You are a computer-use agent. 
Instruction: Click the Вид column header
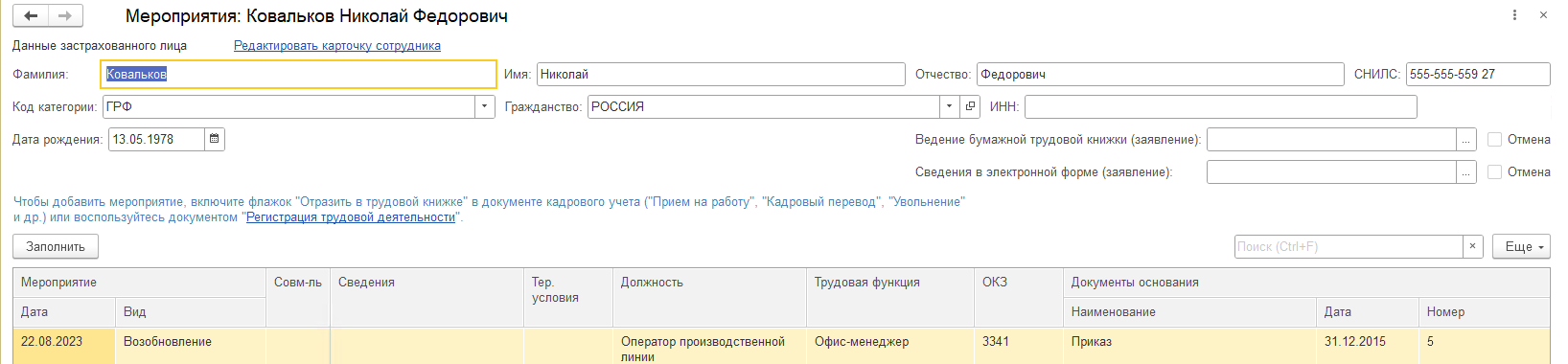coord(191,312)
